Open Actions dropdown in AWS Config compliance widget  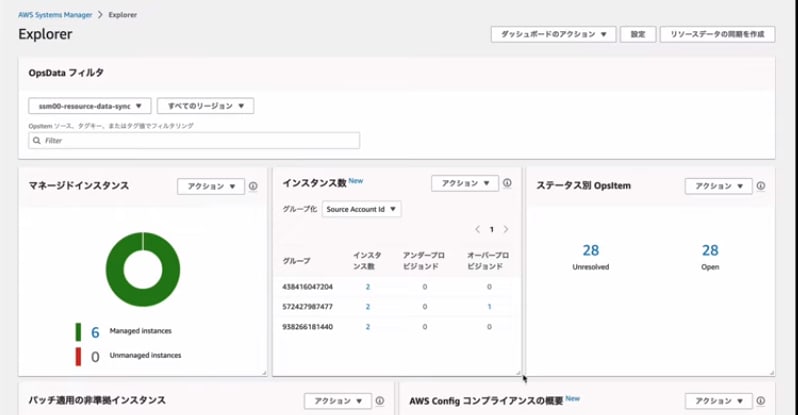(719, 401)
